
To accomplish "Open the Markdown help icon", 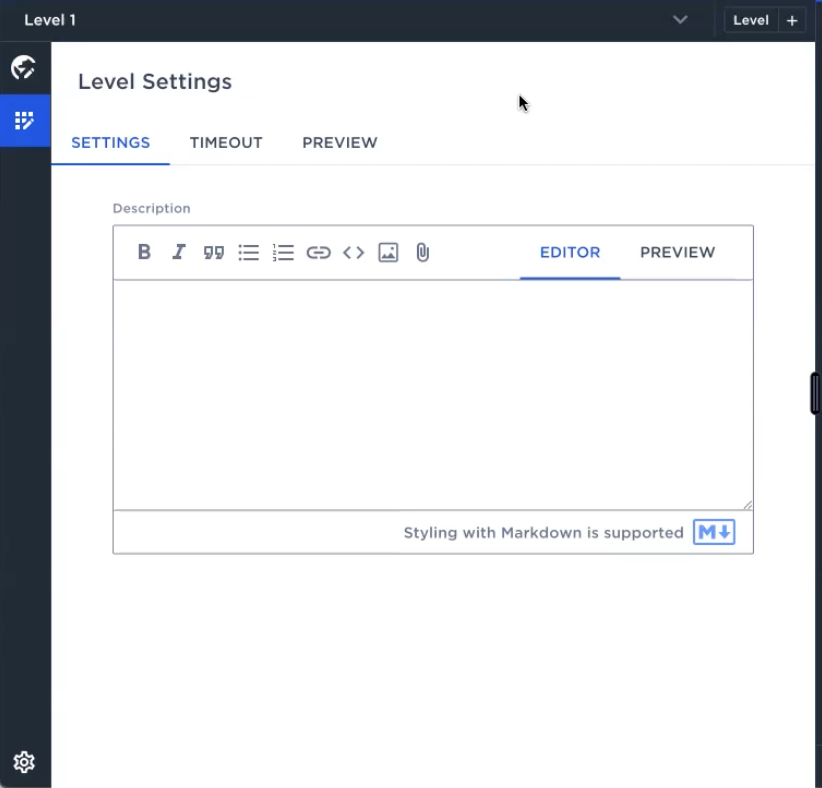I will point(713,532).
